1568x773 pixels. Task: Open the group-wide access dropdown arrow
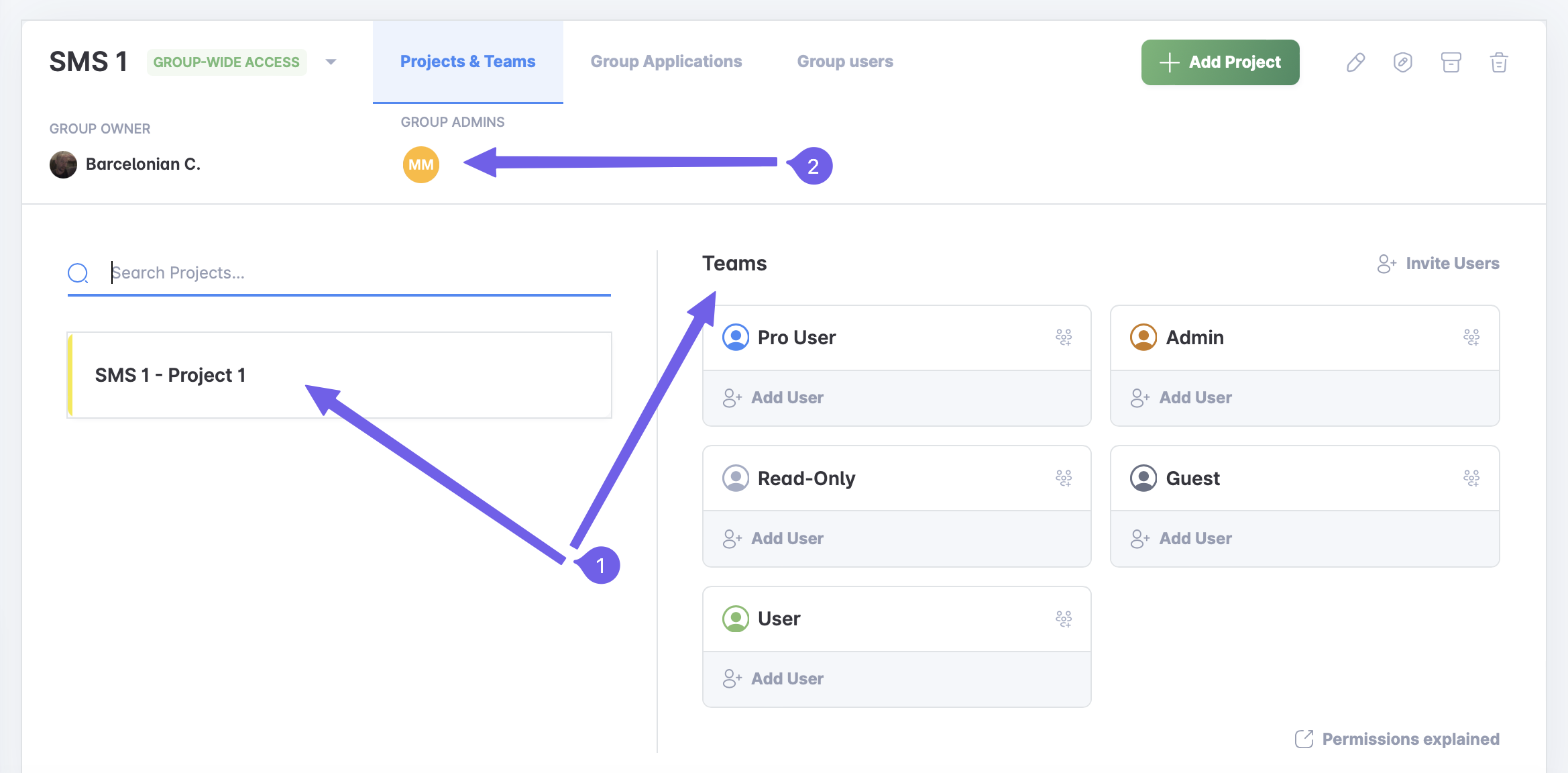[331, 62]
